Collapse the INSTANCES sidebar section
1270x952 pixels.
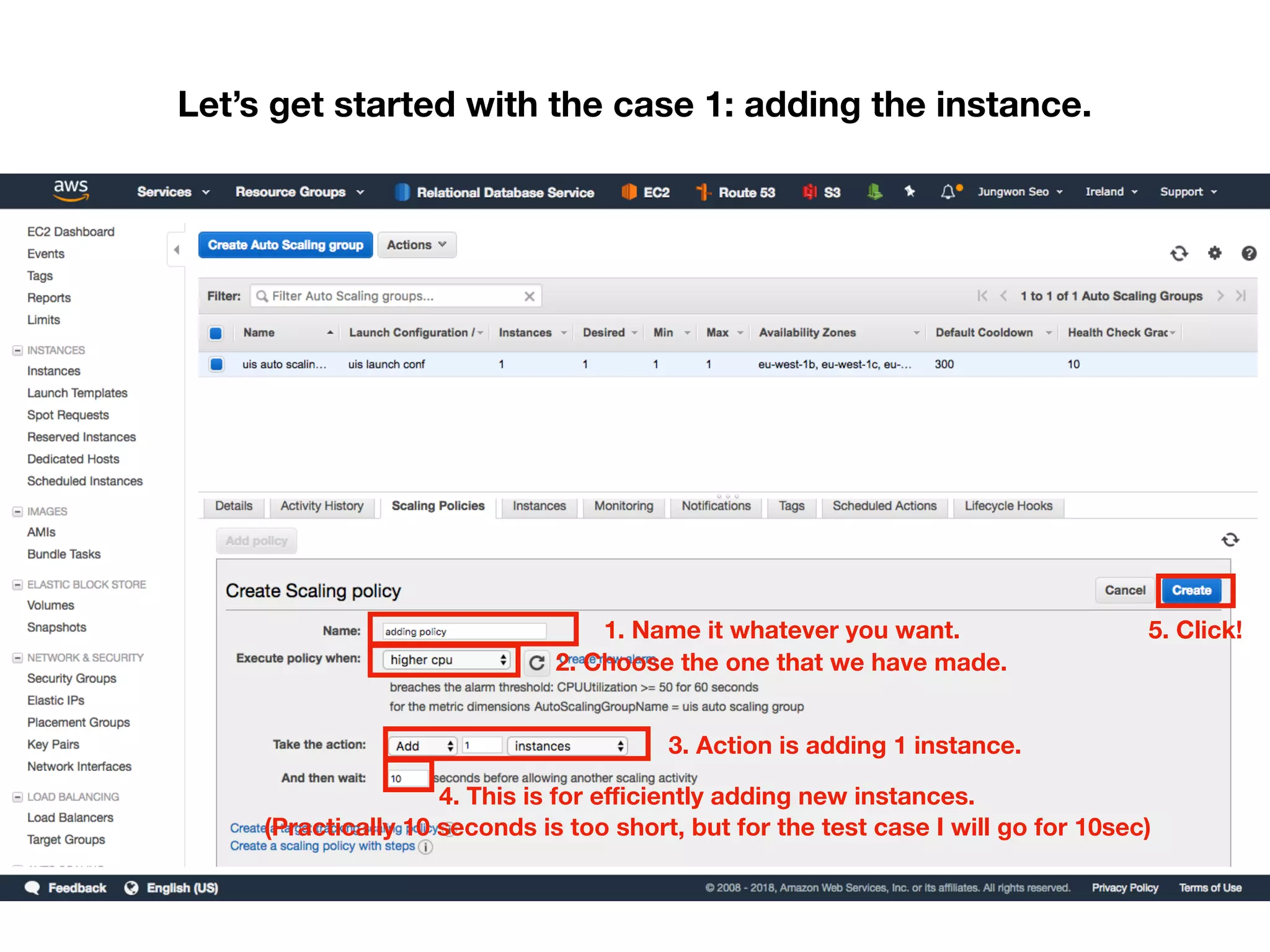(x=17, y=351)
